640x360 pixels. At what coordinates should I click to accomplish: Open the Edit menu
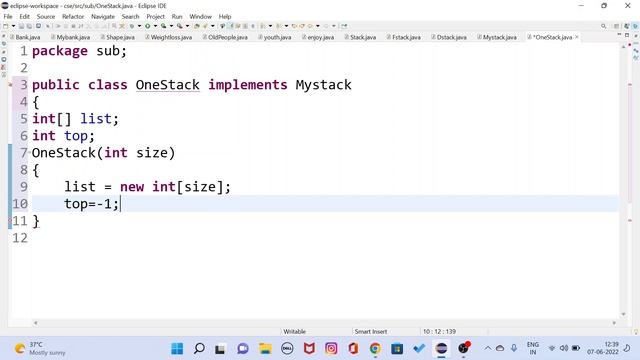tap(24, 16)
